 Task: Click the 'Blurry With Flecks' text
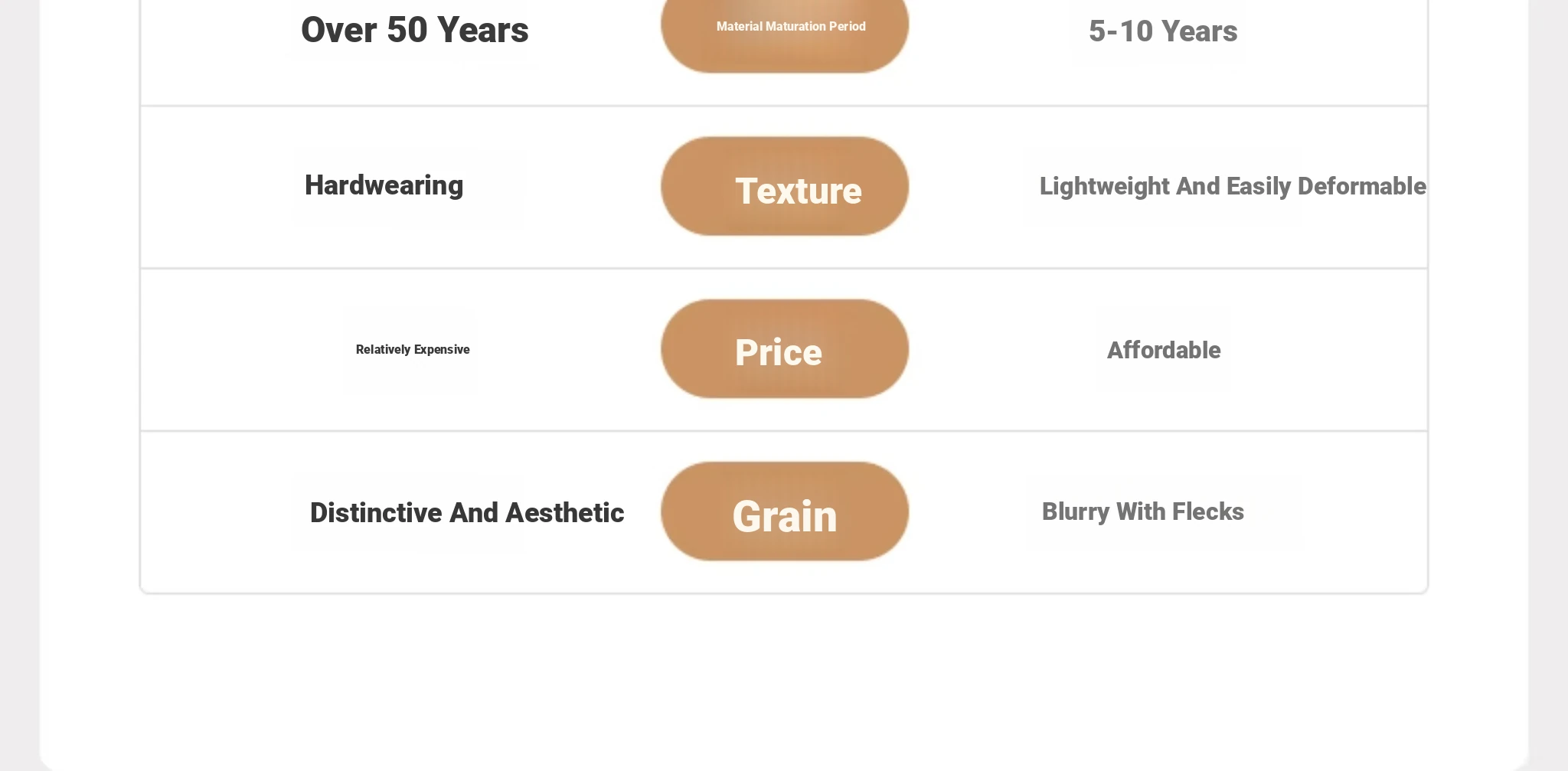1143,511
